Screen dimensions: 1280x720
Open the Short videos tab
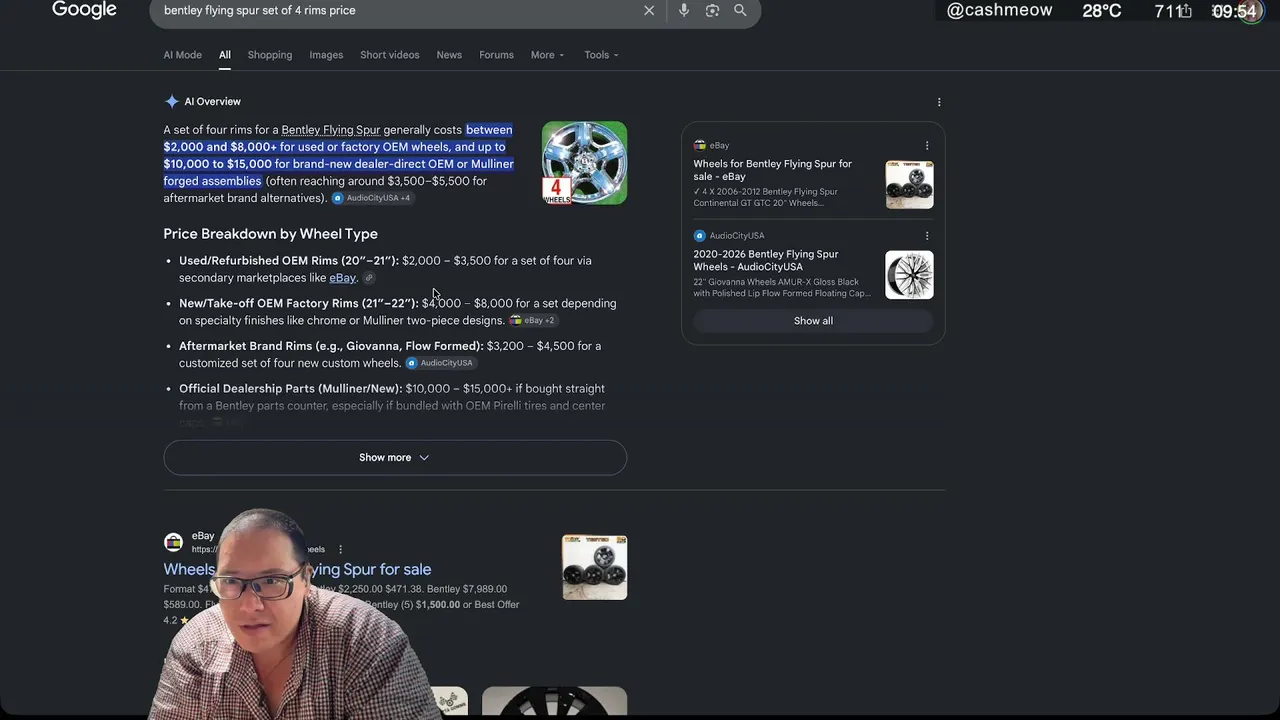[390, 55]
